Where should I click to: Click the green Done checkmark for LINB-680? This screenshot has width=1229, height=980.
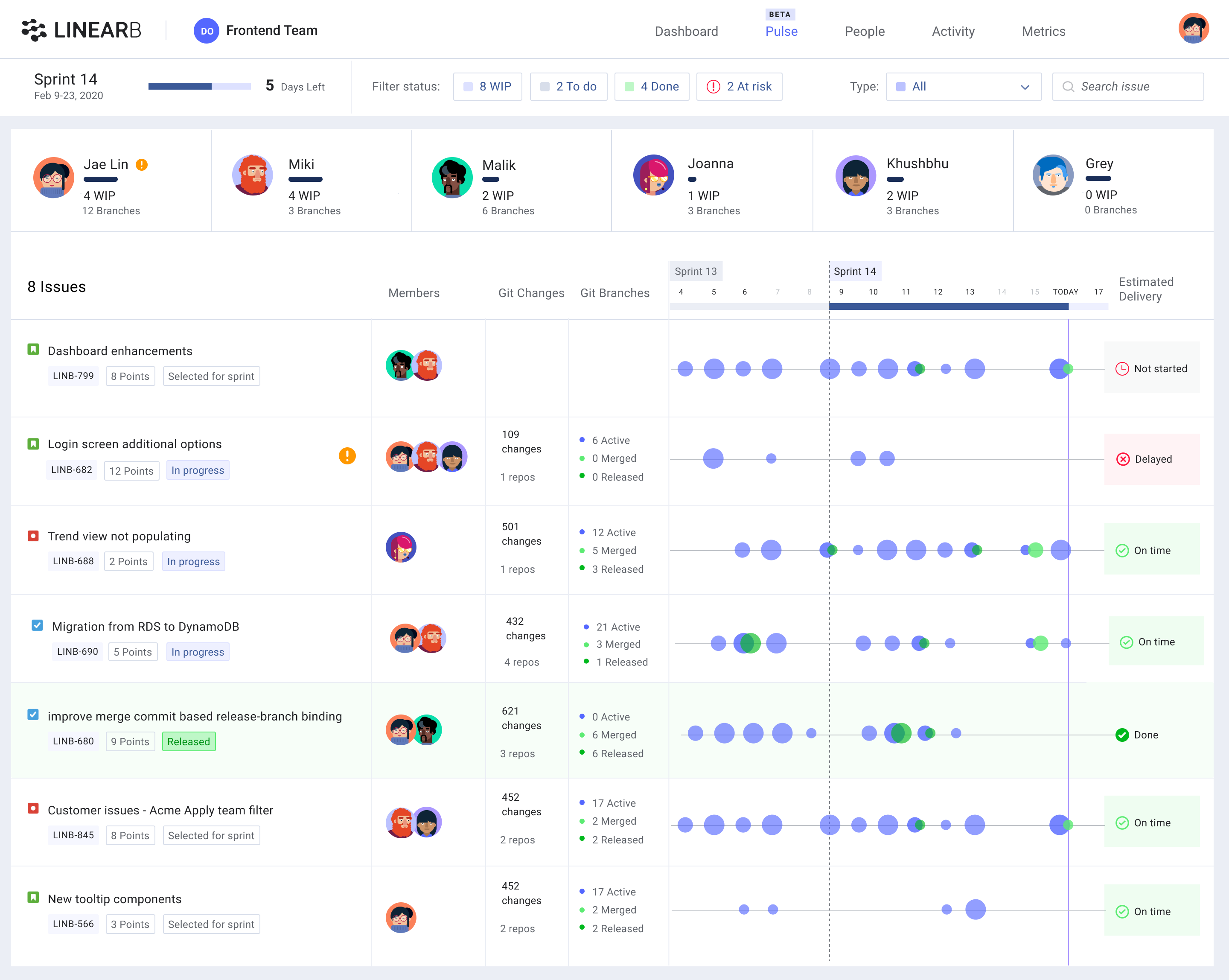[x=1122, y=735]
